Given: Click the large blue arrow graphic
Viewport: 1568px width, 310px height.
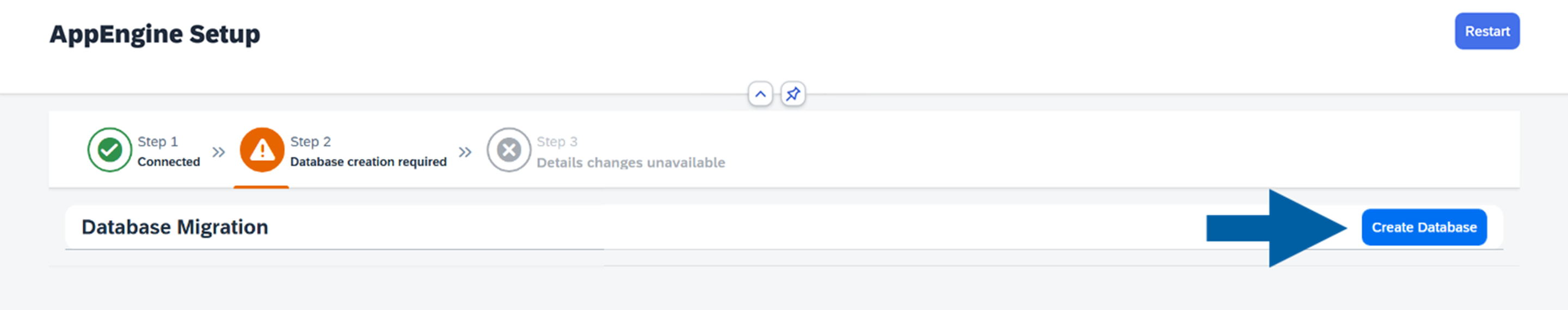Looking at the screenshot, I should (1276, 228).
